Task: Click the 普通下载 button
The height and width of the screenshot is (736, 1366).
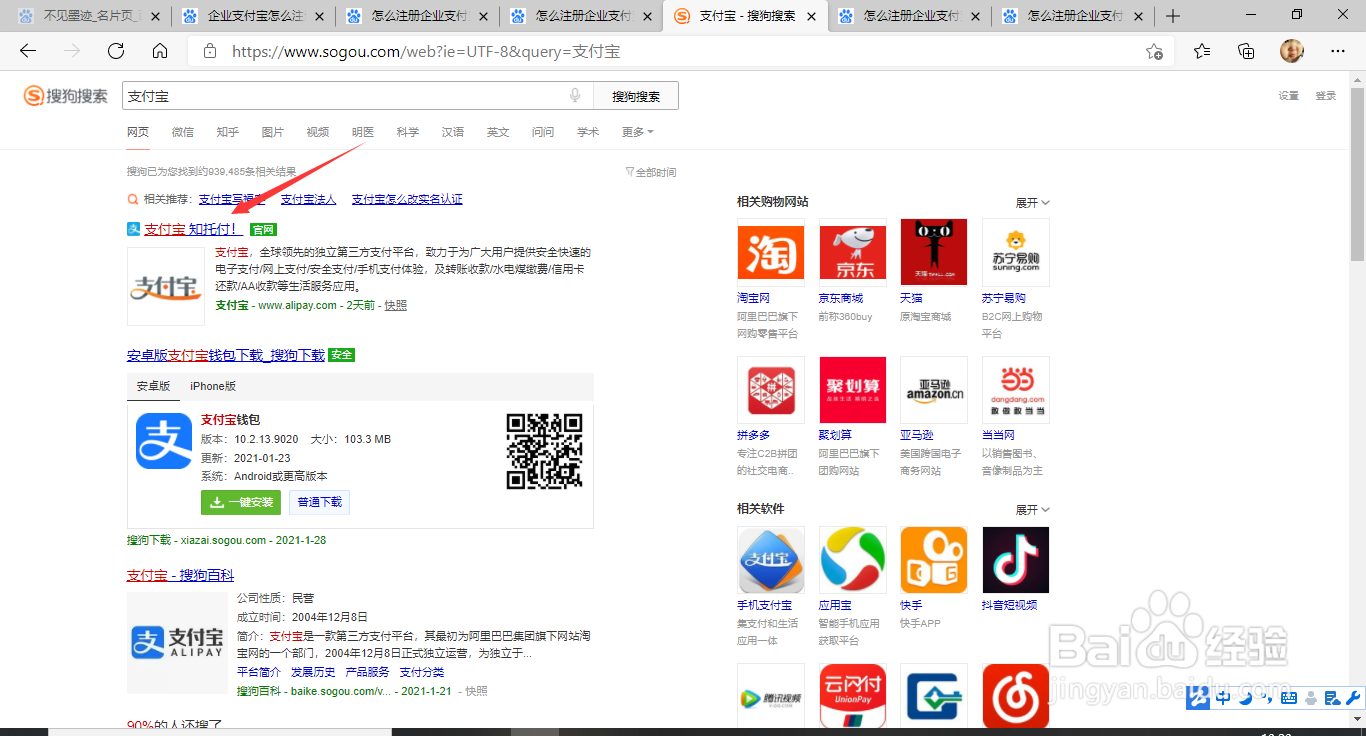Action: click(320, 502)
